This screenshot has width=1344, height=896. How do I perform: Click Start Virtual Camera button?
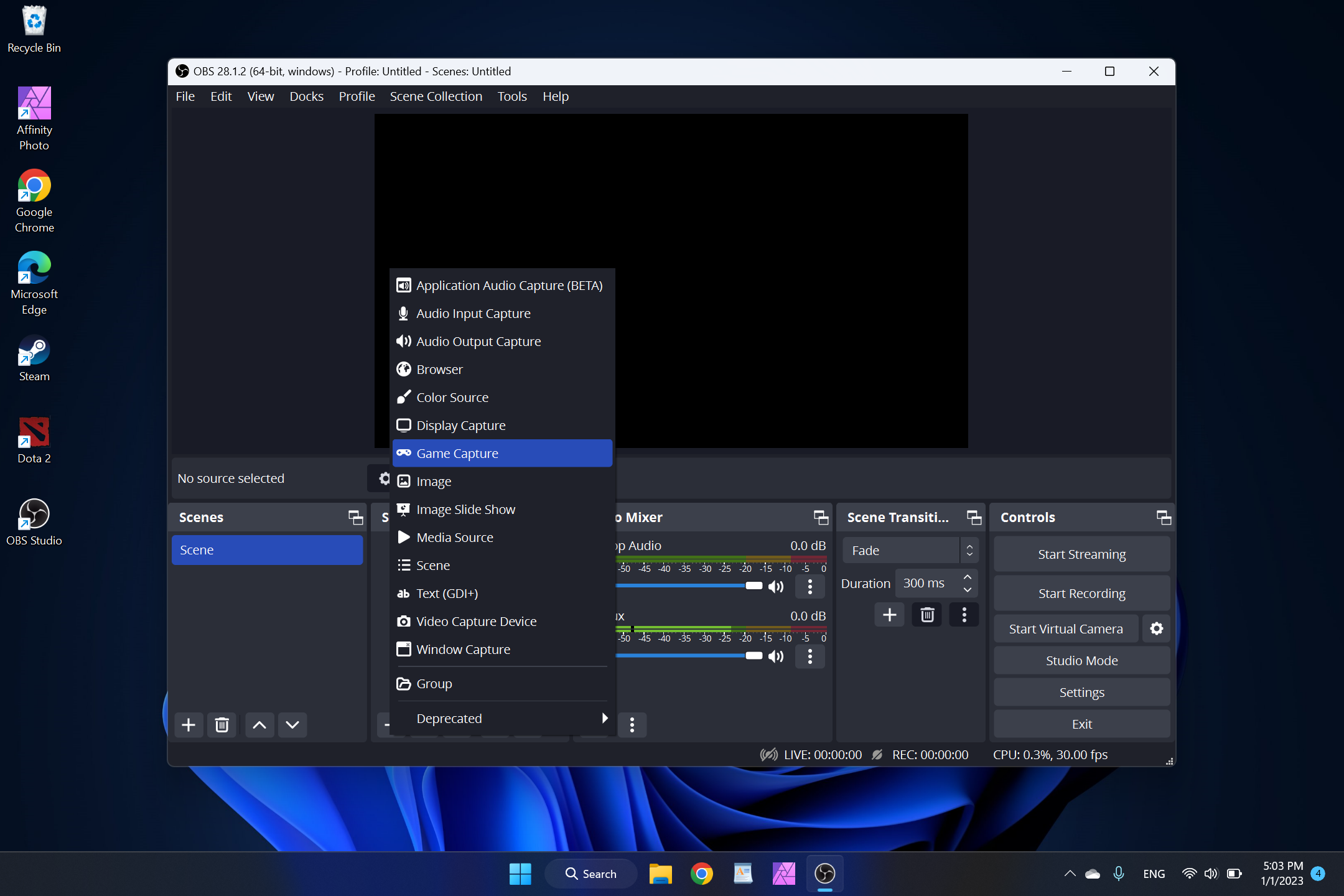pyautogui.click(x=1066, y=629)
